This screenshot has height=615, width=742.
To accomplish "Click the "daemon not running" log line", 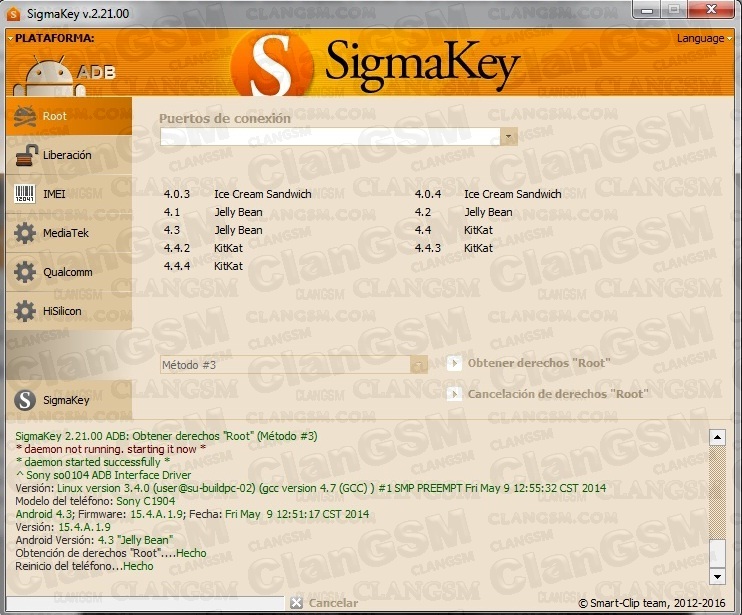I will click(x=111, y=449).
